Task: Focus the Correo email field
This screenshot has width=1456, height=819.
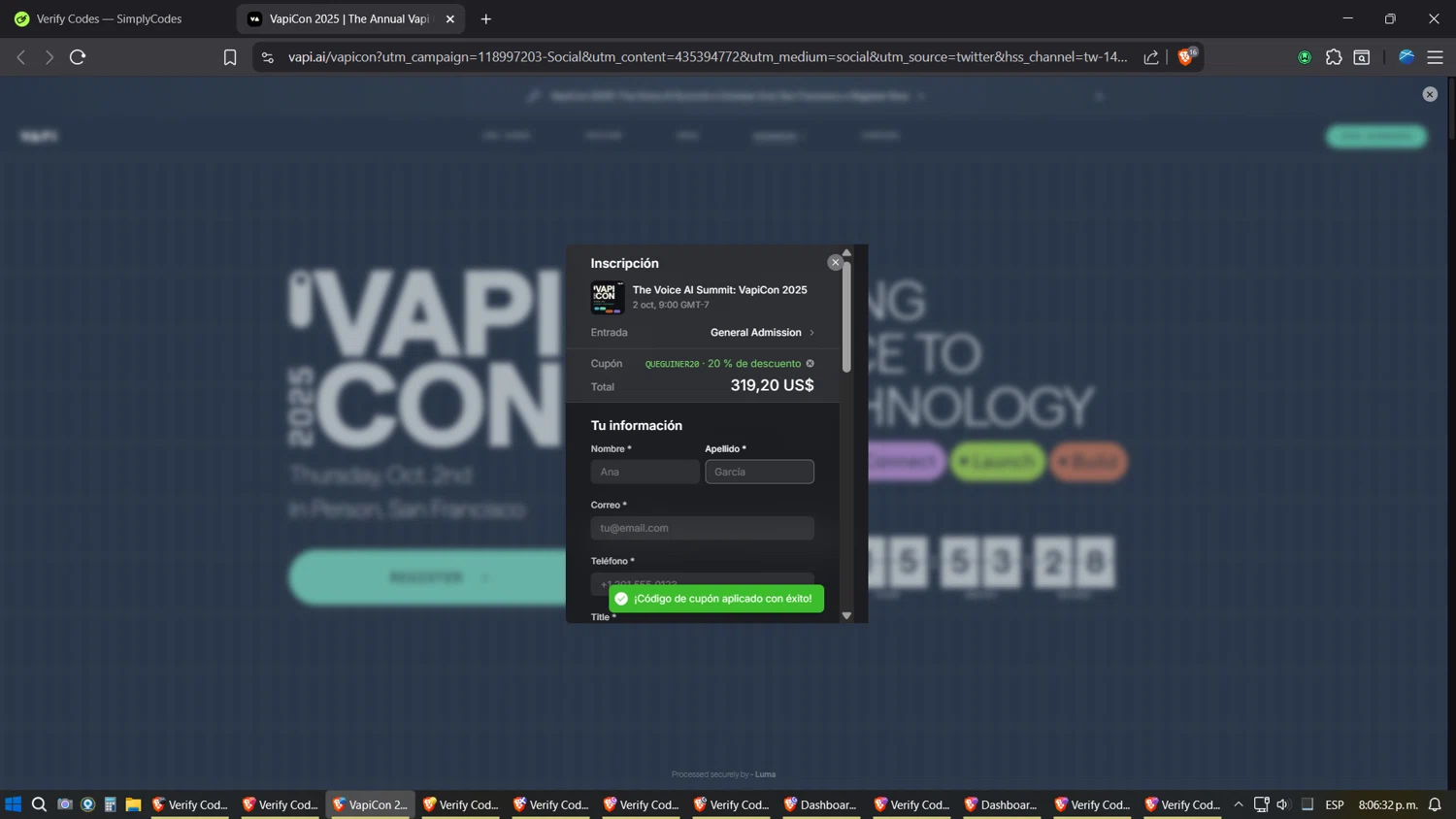Action: point(703,528)
